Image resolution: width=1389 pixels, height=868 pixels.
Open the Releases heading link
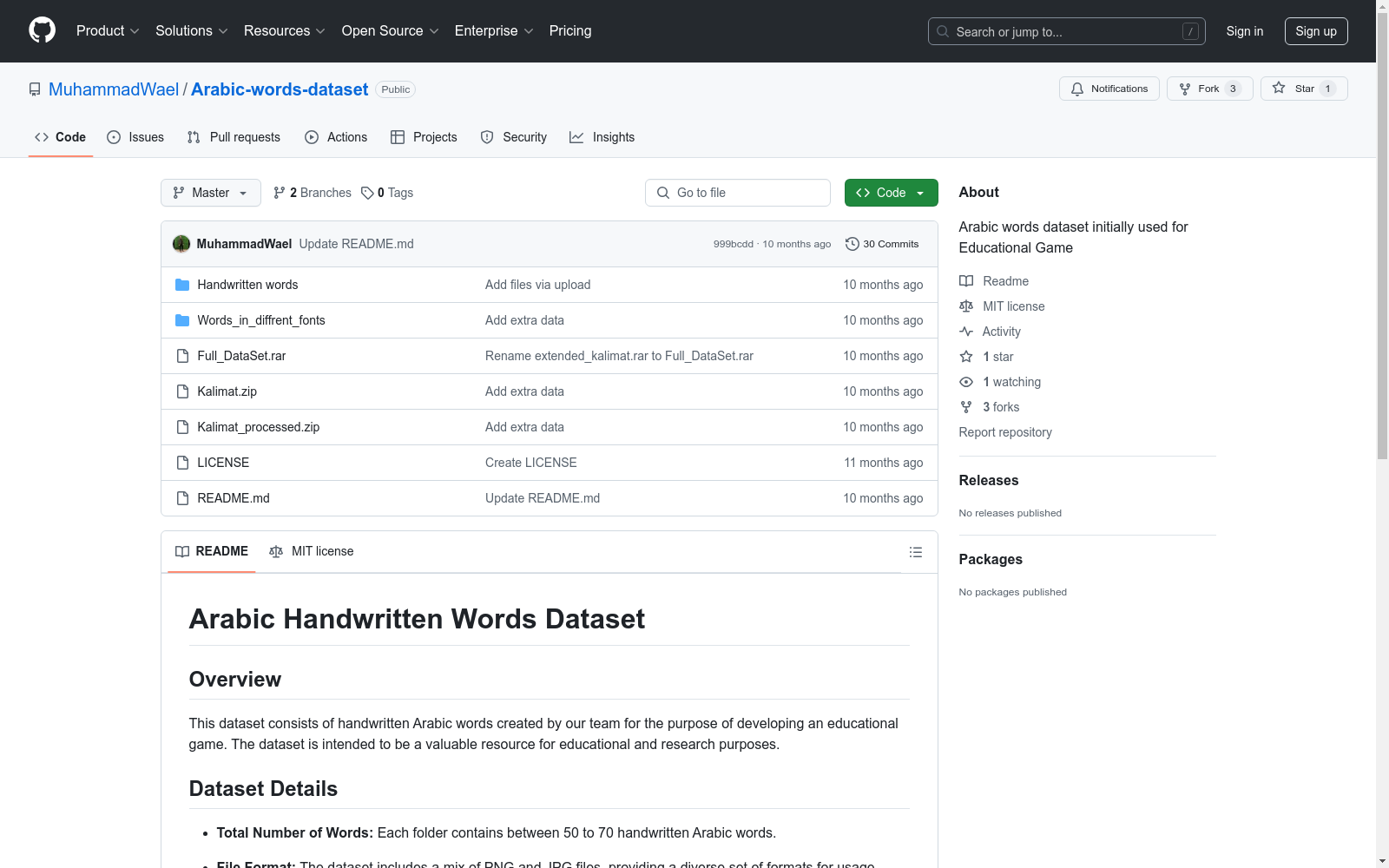tap(989, 480)
